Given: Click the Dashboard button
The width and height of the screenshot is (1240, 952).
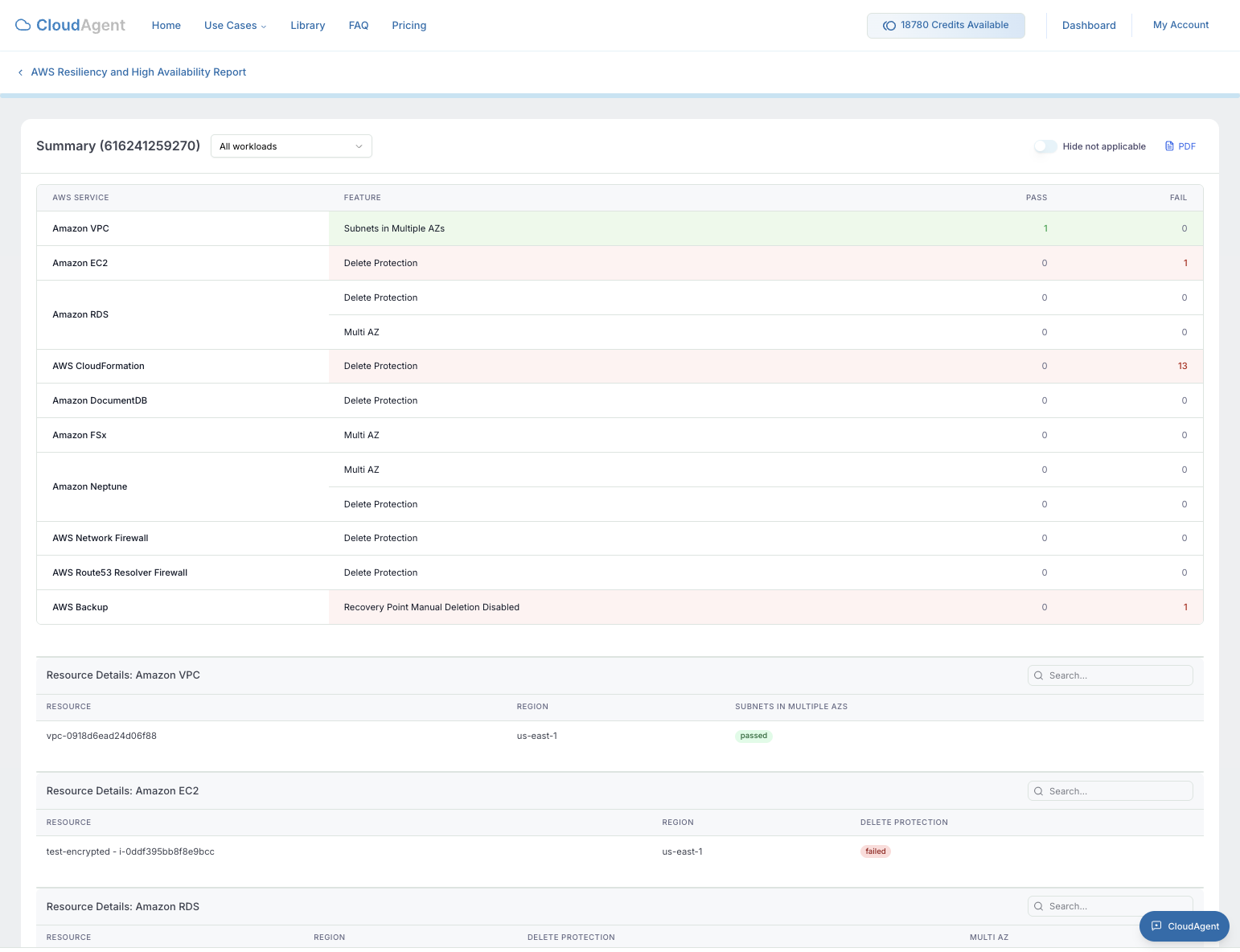Looking at the screenshot, I should coord(1089,26).
